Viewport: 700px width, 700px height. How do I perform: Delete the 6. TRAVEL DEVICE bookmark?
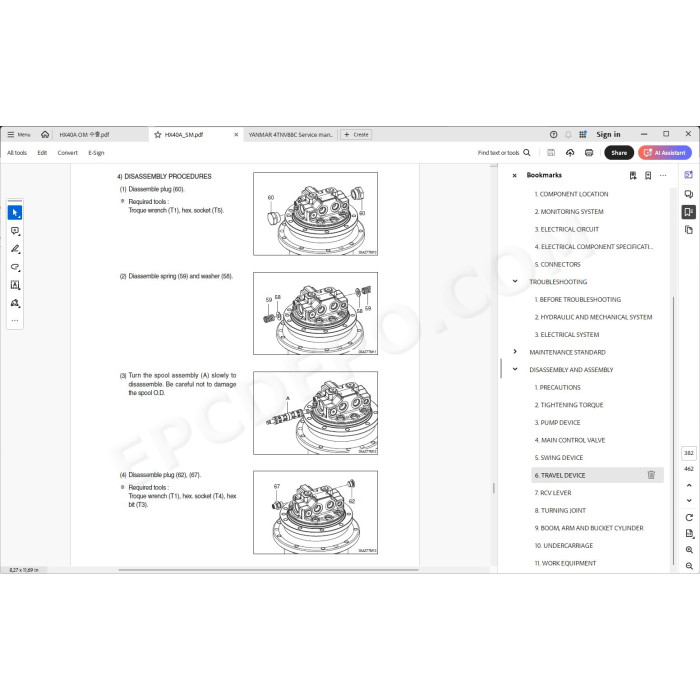point(651,475)
